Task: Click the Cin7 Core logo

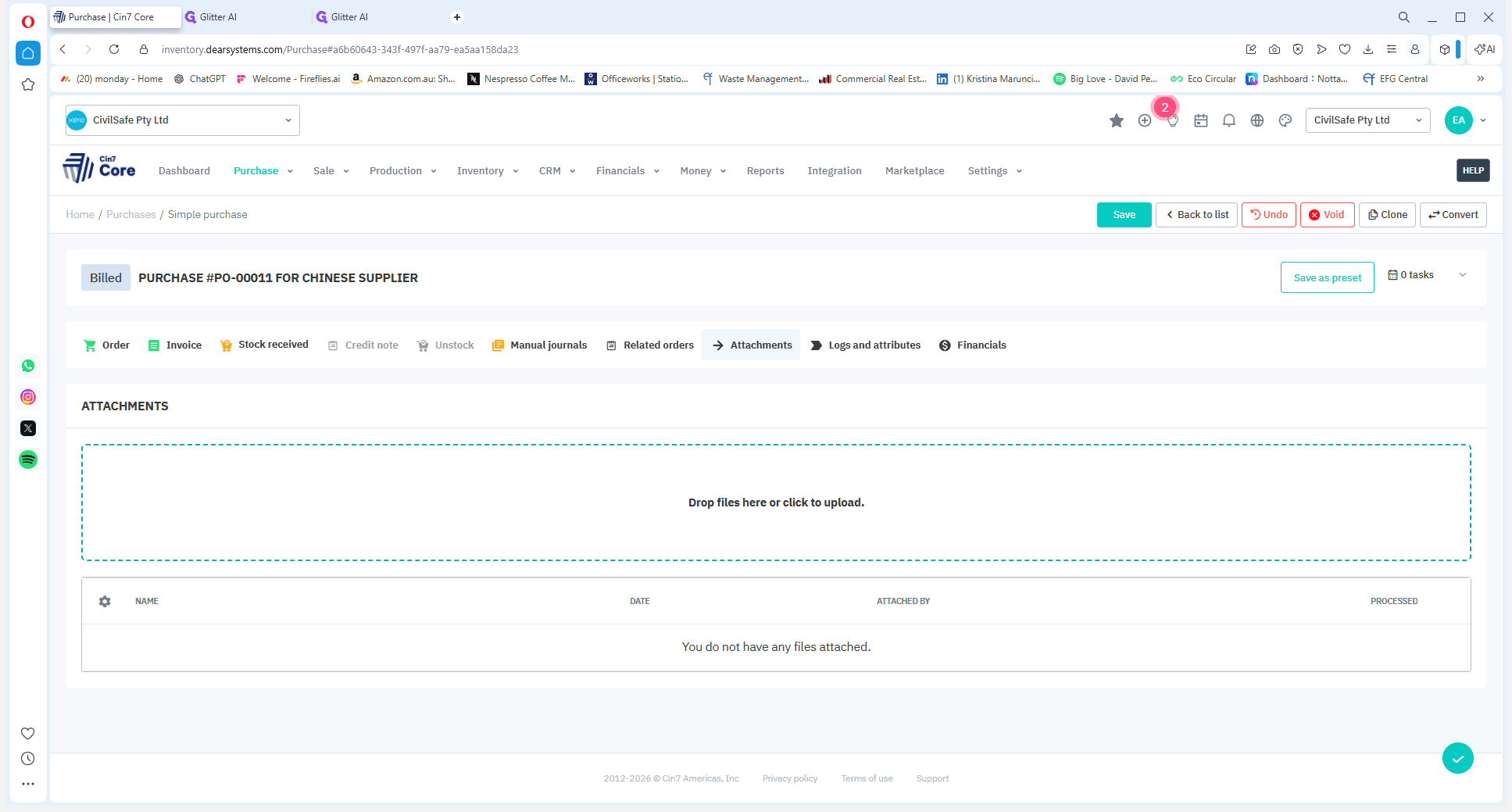Action: [x=99, y=169]
